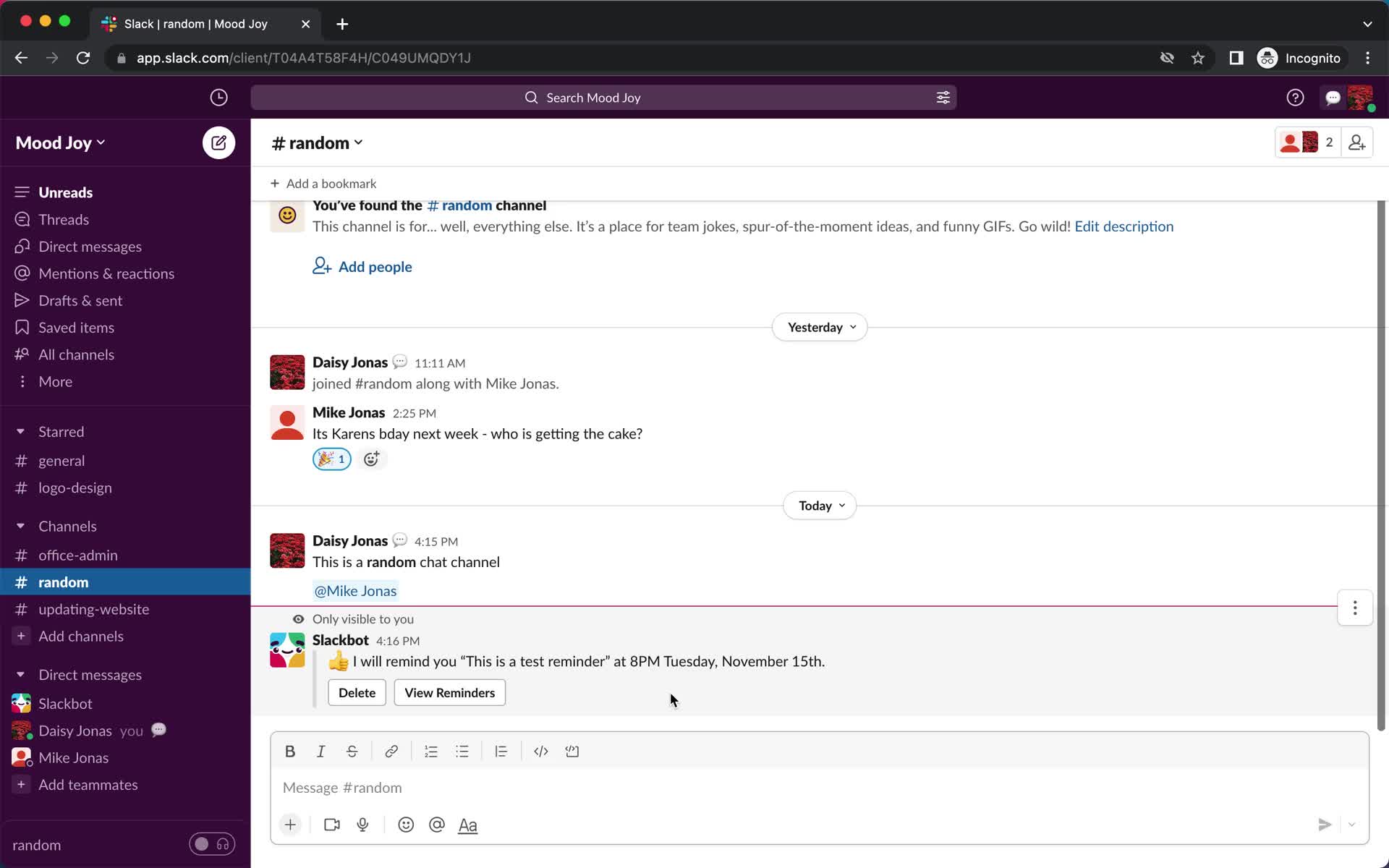
Task: Select the Italic formatting icon
Action: pos(321,751)
